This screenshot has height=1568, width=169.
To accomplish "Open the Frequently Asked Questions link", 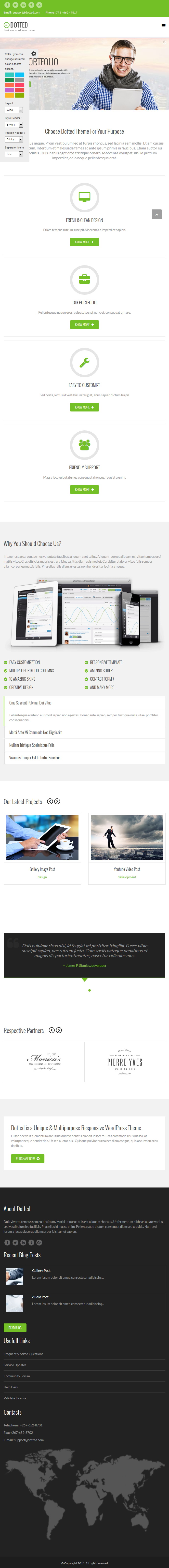I will (23, 1354).
